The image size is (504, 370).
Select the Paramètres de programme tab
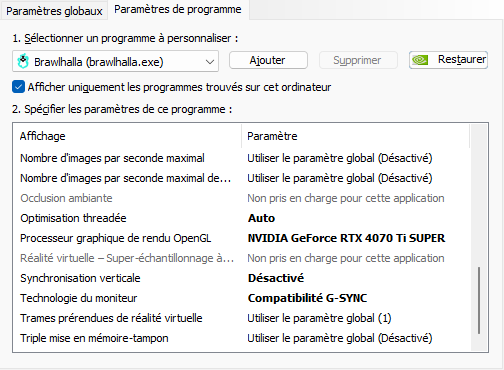pyautogui.click(x=178, y=9)
